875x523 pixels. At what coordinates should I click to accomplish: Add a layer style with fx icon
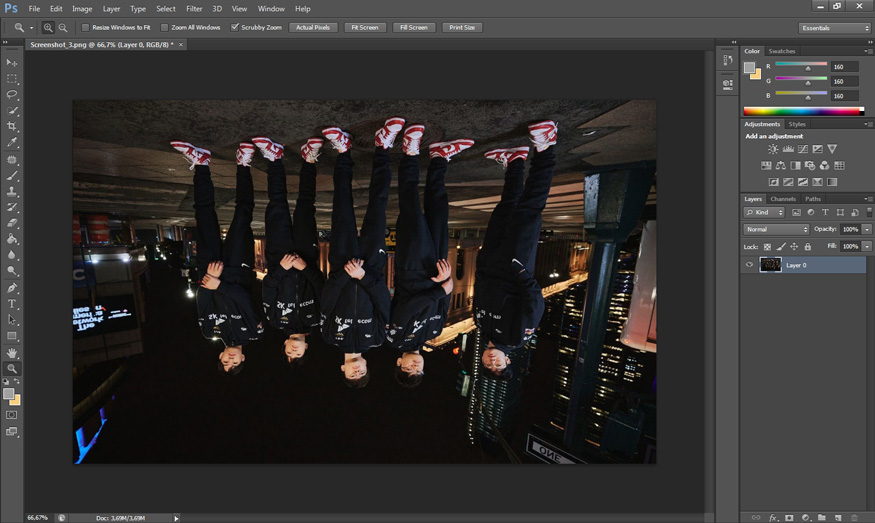[773, 518]
